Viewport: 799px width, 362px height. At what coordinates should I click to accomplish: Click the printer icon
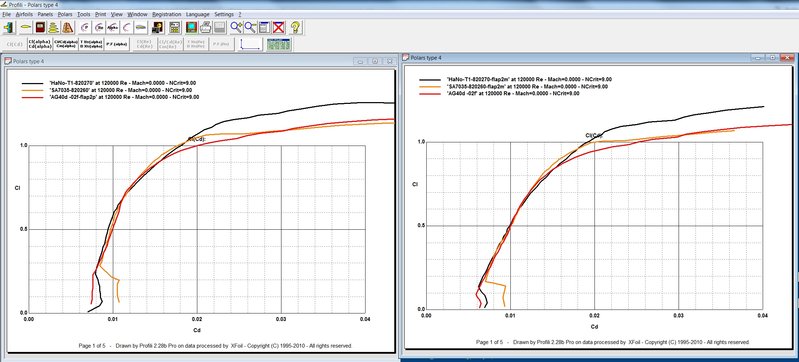coord(205,27)
